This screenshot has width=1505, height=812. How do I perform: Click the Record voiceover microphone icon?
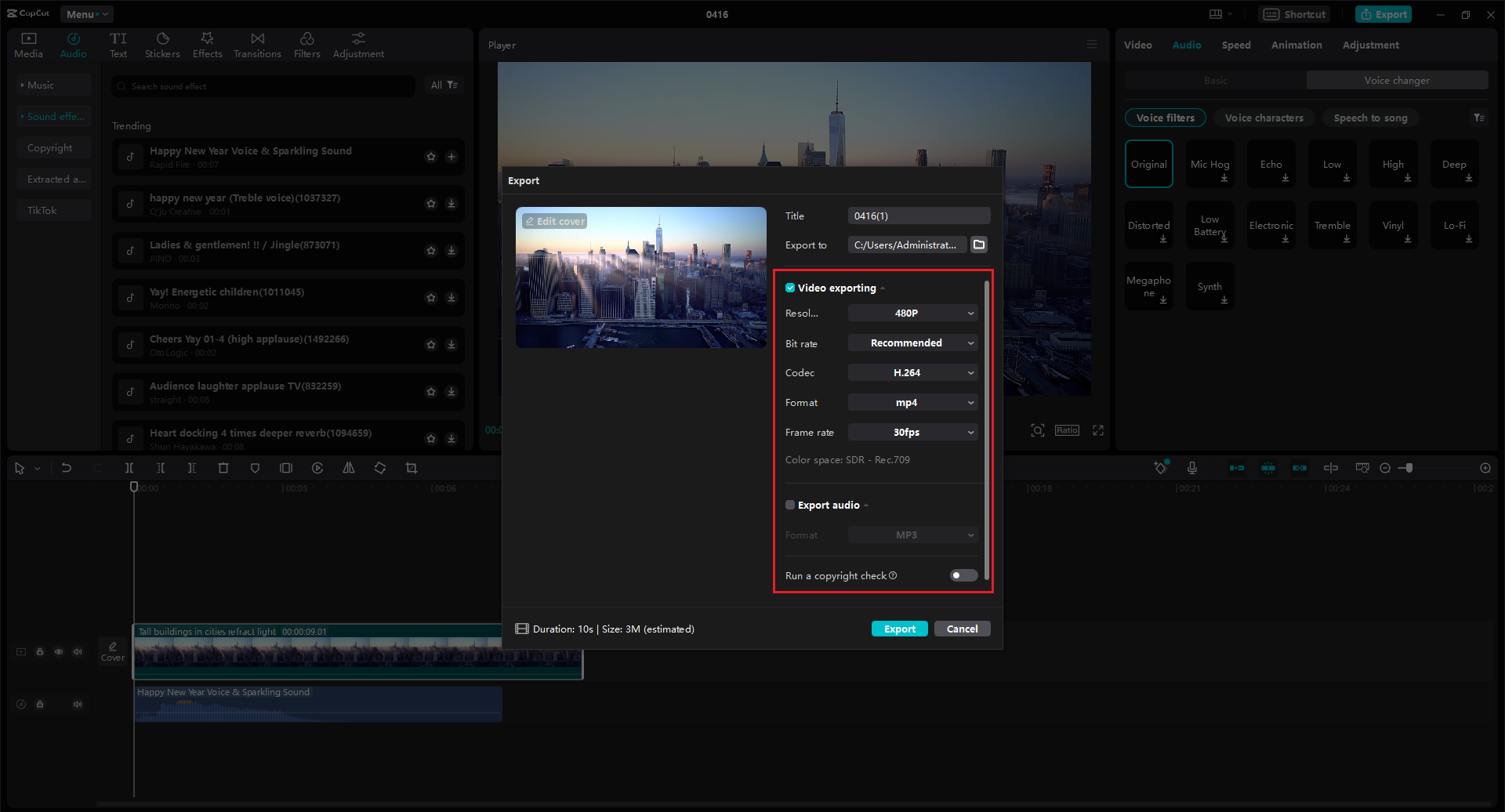point(1191,467)
